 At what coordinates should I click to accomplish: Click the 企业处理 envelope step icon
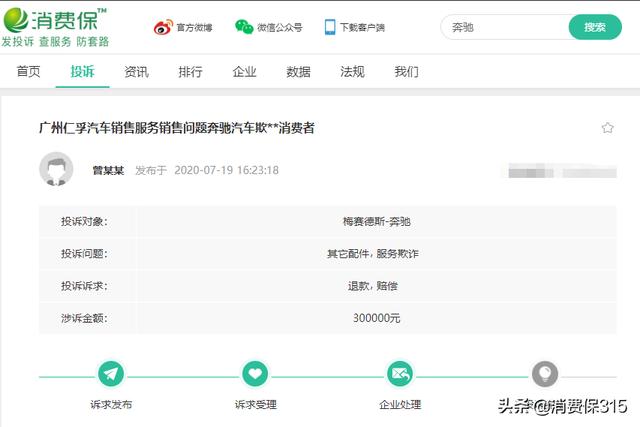click(400, 374)
